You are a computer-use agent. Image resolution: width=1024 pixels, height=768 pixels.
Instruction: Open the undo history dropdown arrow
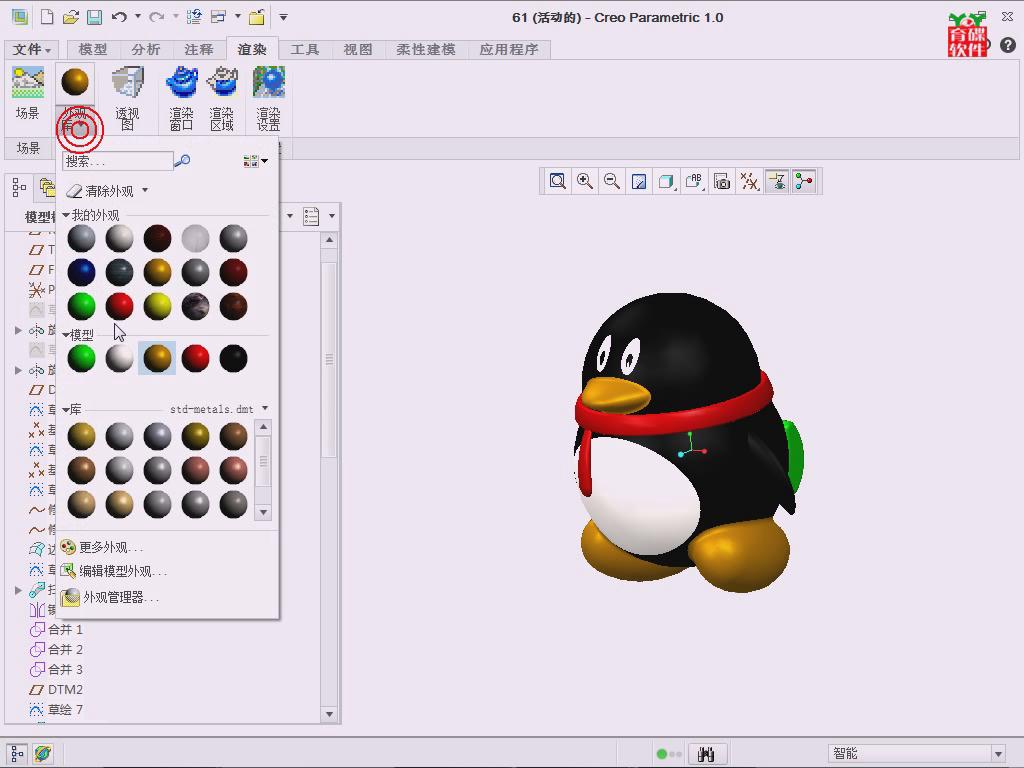click(x=138, y=16)
